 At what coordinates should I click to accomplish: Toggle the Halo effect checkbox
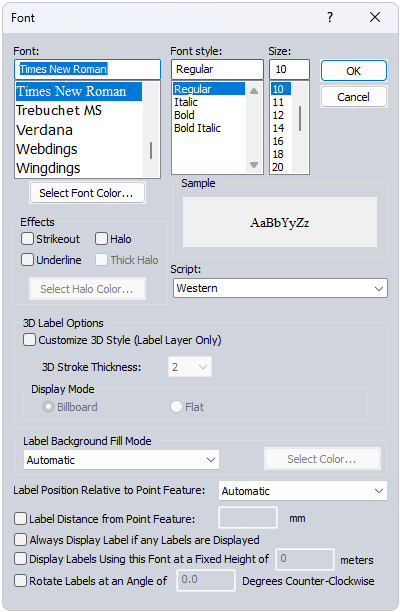(x=101, y=238)
